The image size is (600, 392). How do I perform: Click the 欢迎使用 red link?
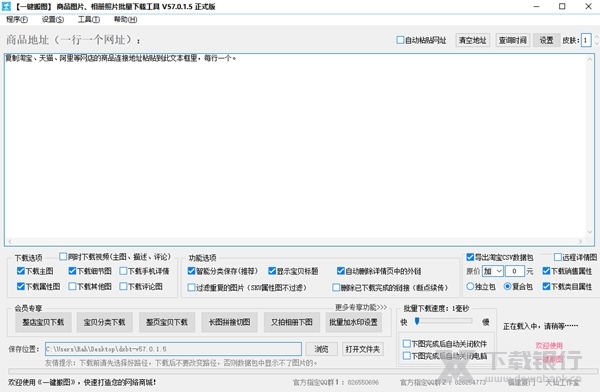coord(549,345)
